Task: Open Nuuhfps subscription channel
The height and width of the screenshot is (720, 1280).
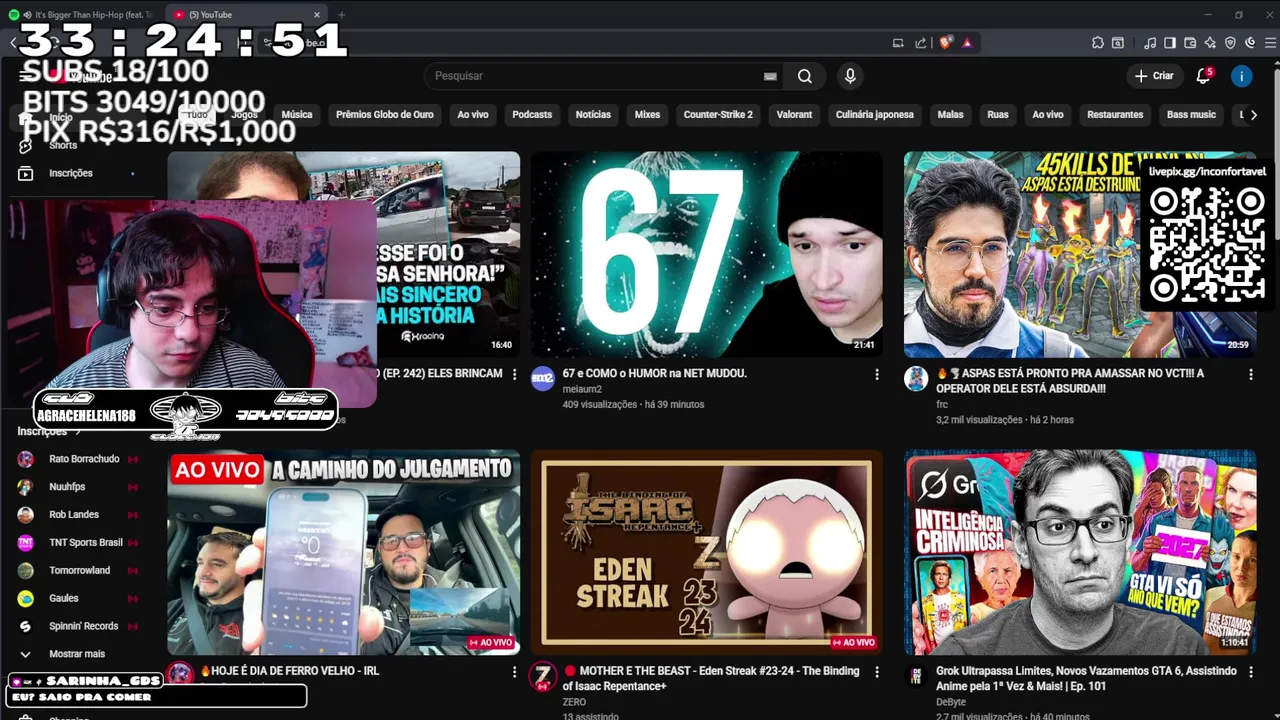Action: coord(77,487)
